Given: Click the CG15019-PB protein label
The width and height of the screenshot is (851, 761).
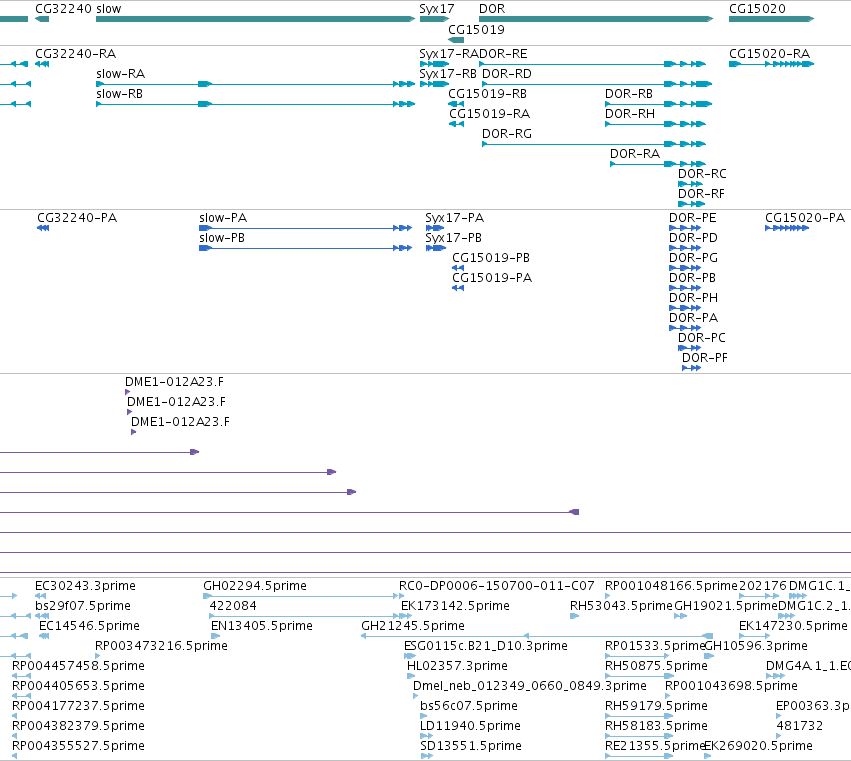Looking at the screenshot, I should point(491,258).
